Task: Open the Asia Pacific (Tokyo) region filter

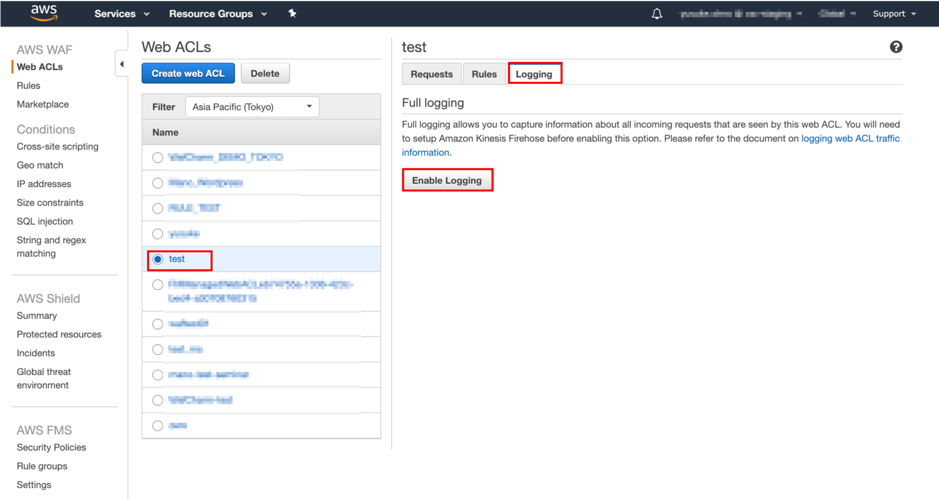Action: point(252,107)
